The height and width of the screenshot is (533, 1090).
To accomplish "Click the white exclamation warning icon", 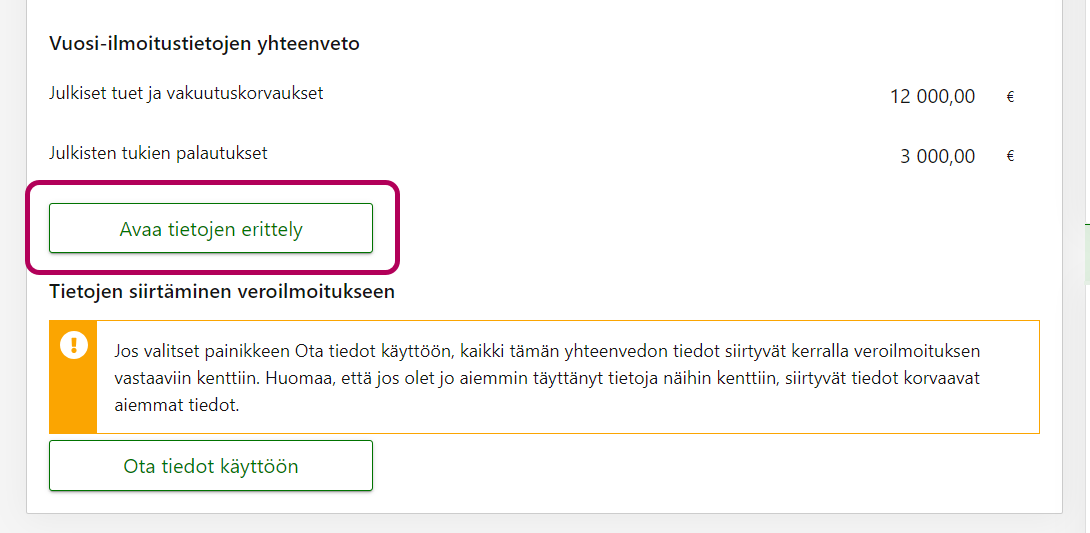I will [x=73, y=346].
